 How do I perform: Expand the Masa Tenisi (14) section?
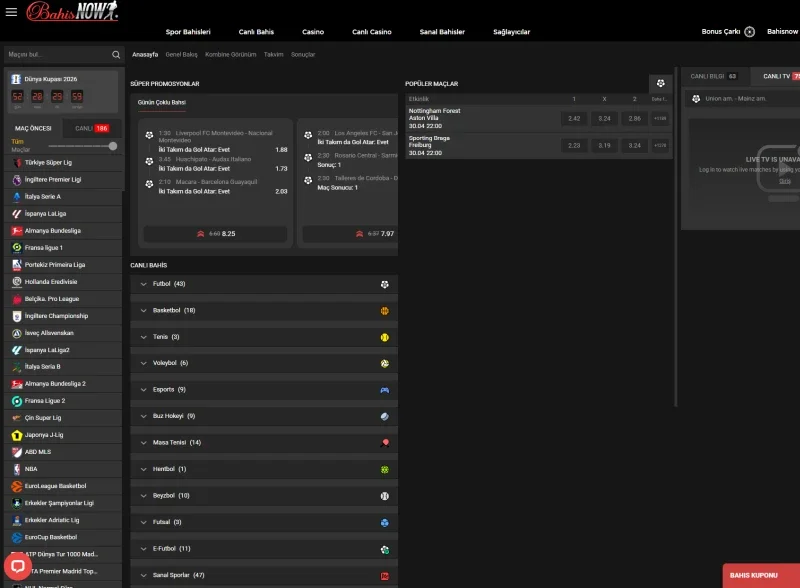pyautogui.click(x=264, y=443)
